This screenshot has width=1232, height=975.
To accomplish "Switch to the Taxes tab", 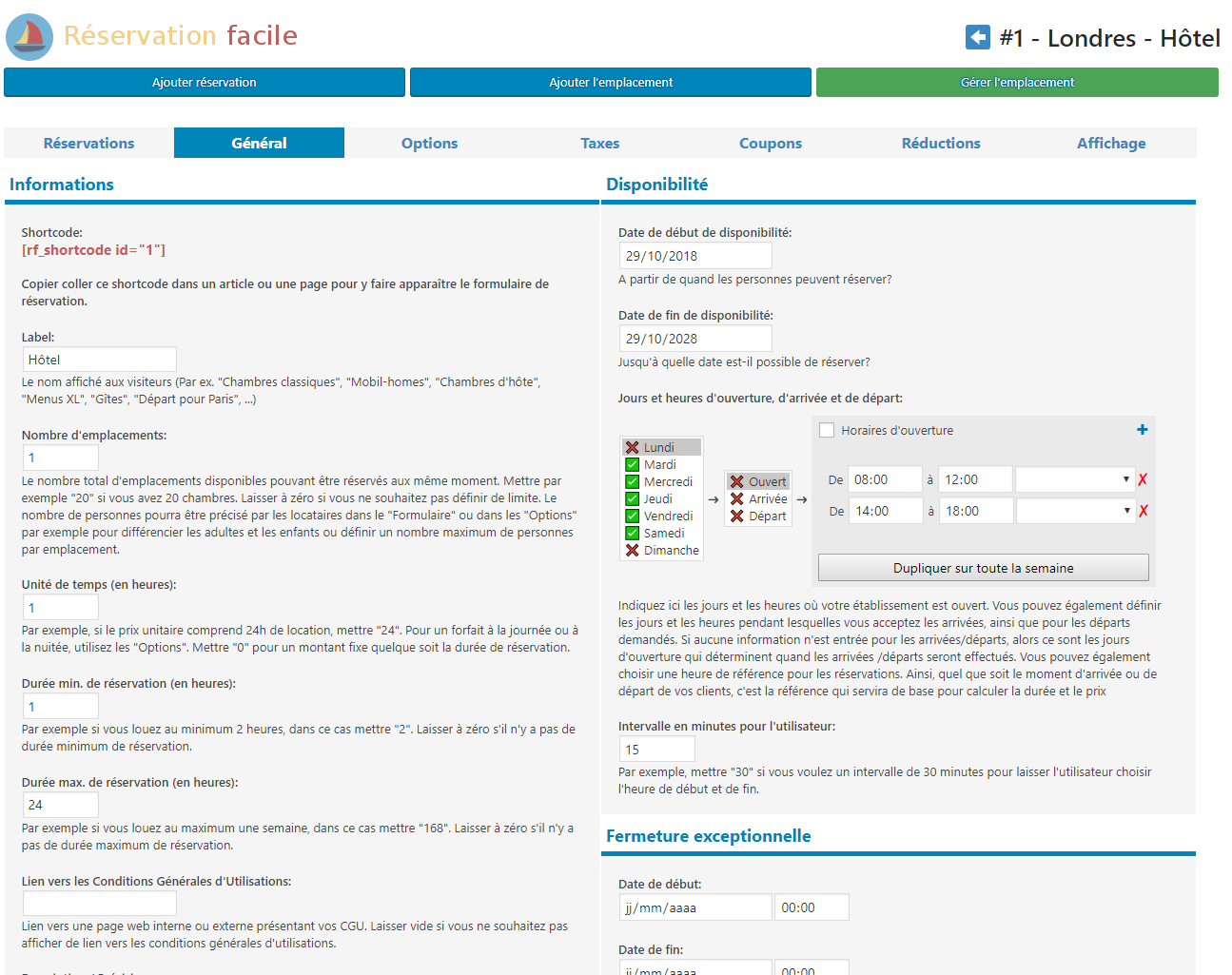I will coord(599,143).
